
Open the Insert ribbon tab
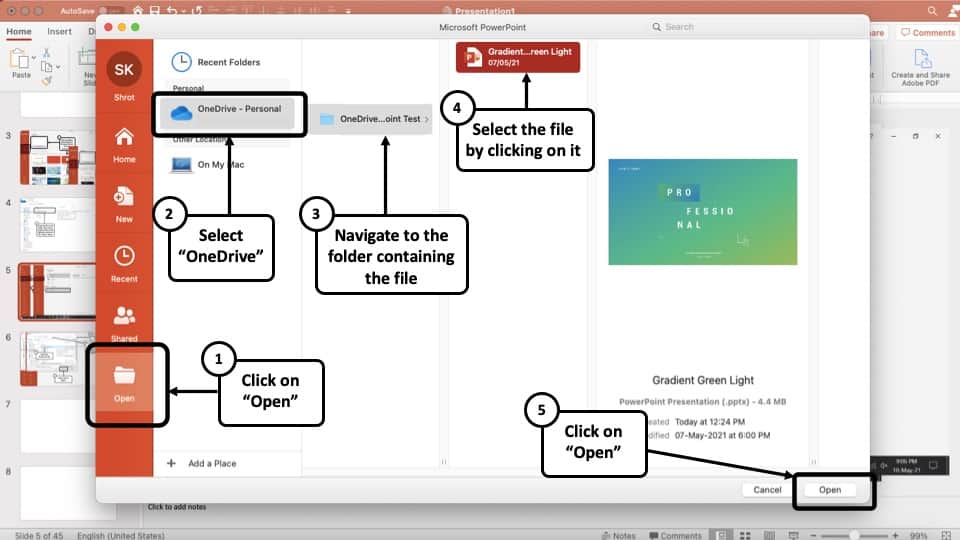click(59, 31)
